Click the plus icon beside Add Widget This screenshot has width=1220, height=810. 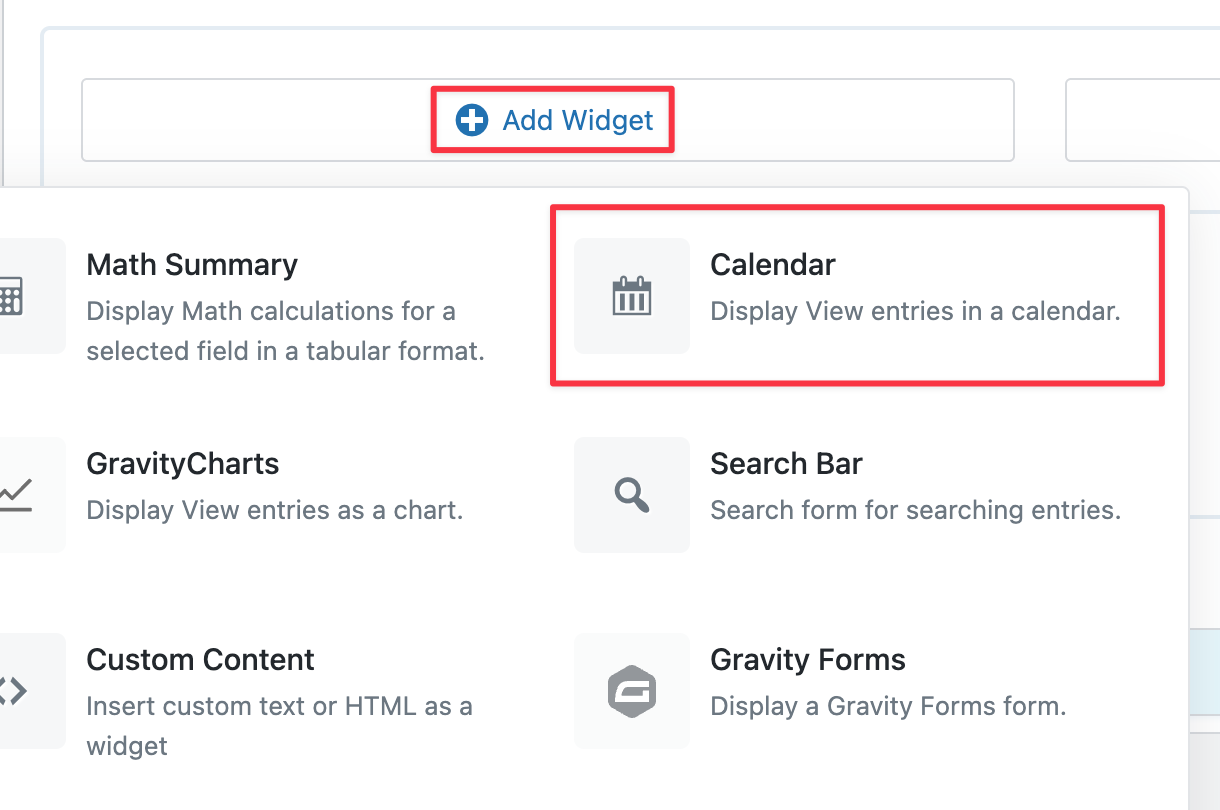[x=472, y=121]
